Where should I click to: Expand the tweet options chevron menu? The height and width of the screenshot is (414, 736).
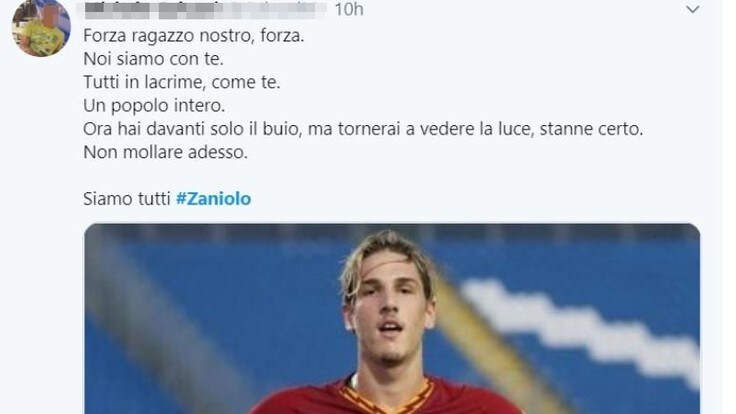point(692,9)
